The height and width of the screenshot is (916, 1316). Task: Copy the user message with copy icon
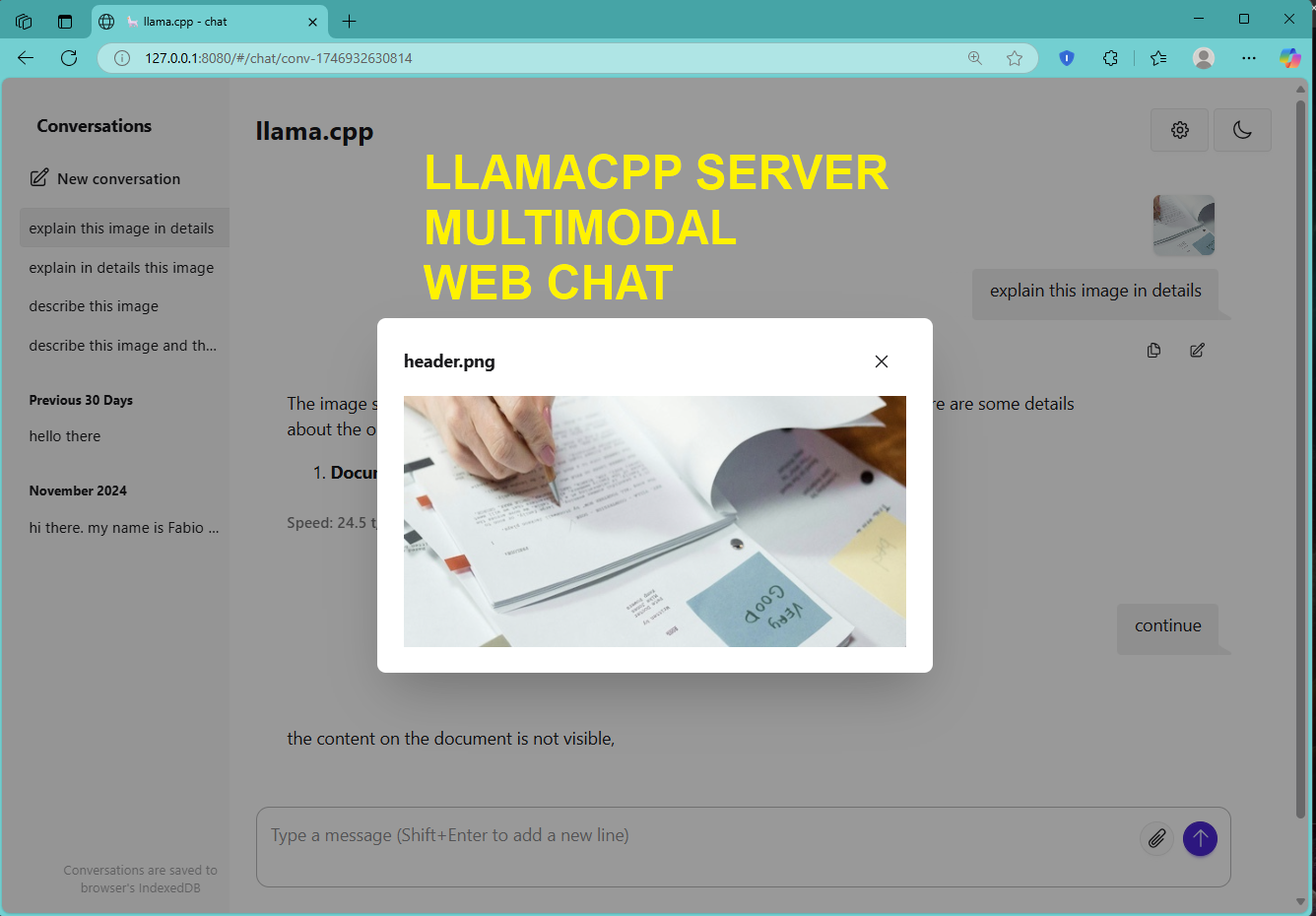[x=1153, y=350]
